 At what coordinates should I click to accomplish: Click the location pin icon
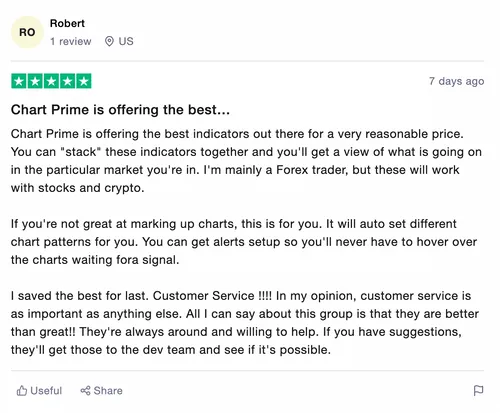[109, 41]
